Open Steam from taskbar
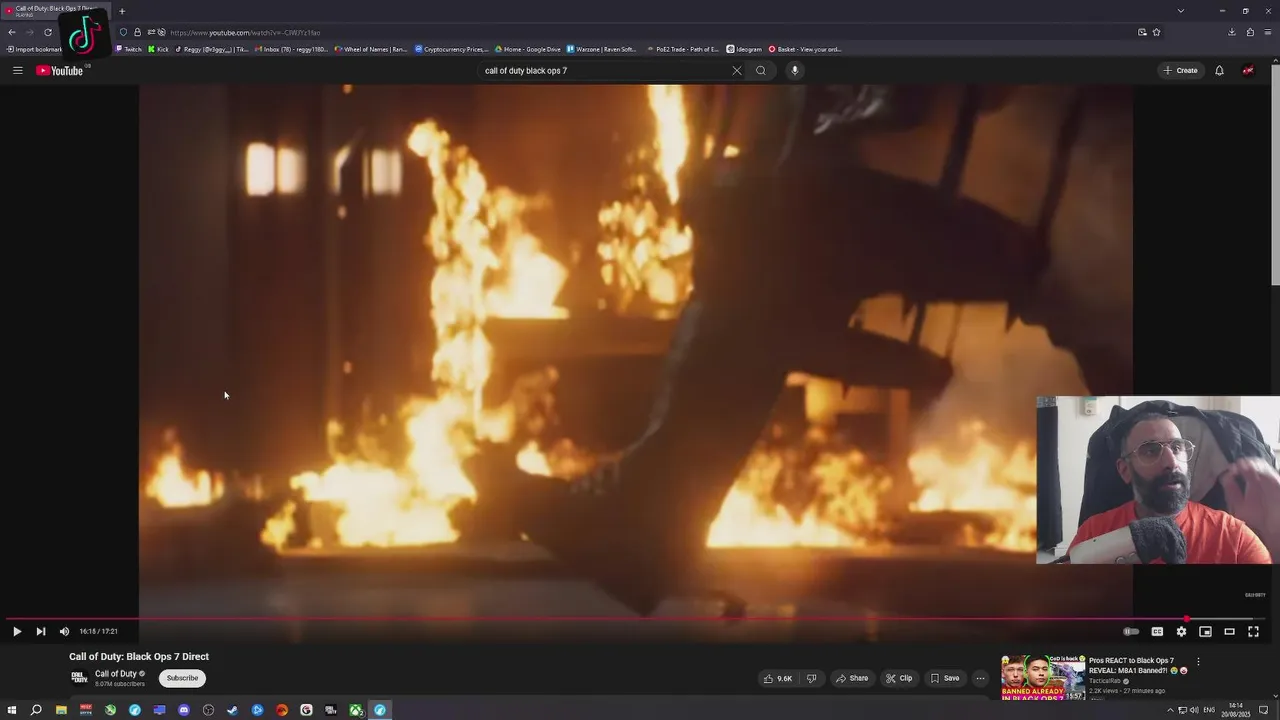 pos(233,710)
